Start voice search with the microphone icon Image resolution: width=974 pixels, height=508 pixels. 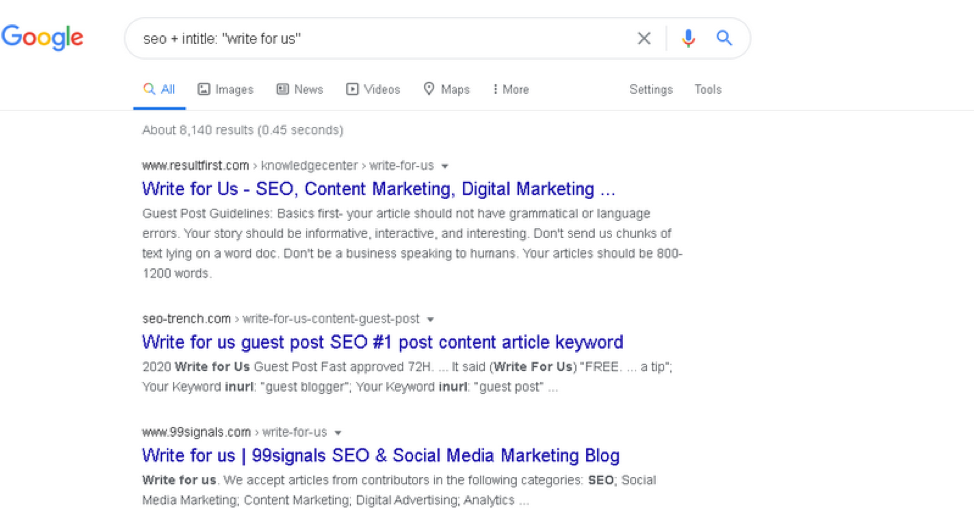[688, 39]
